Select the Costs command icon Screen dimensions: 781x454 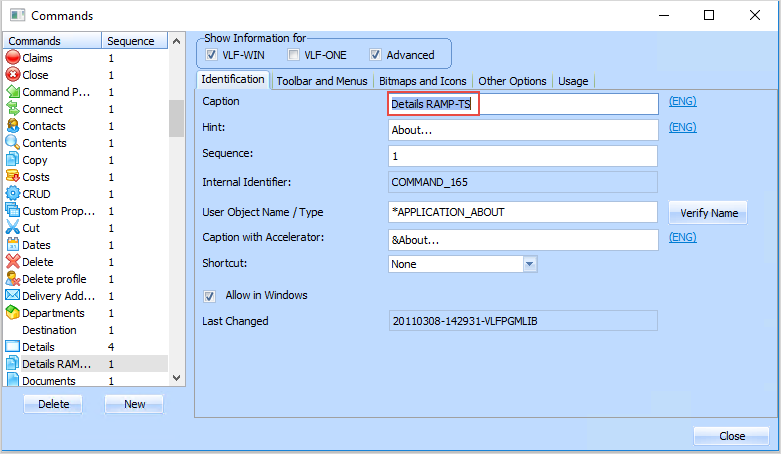[x=13, y=177]
